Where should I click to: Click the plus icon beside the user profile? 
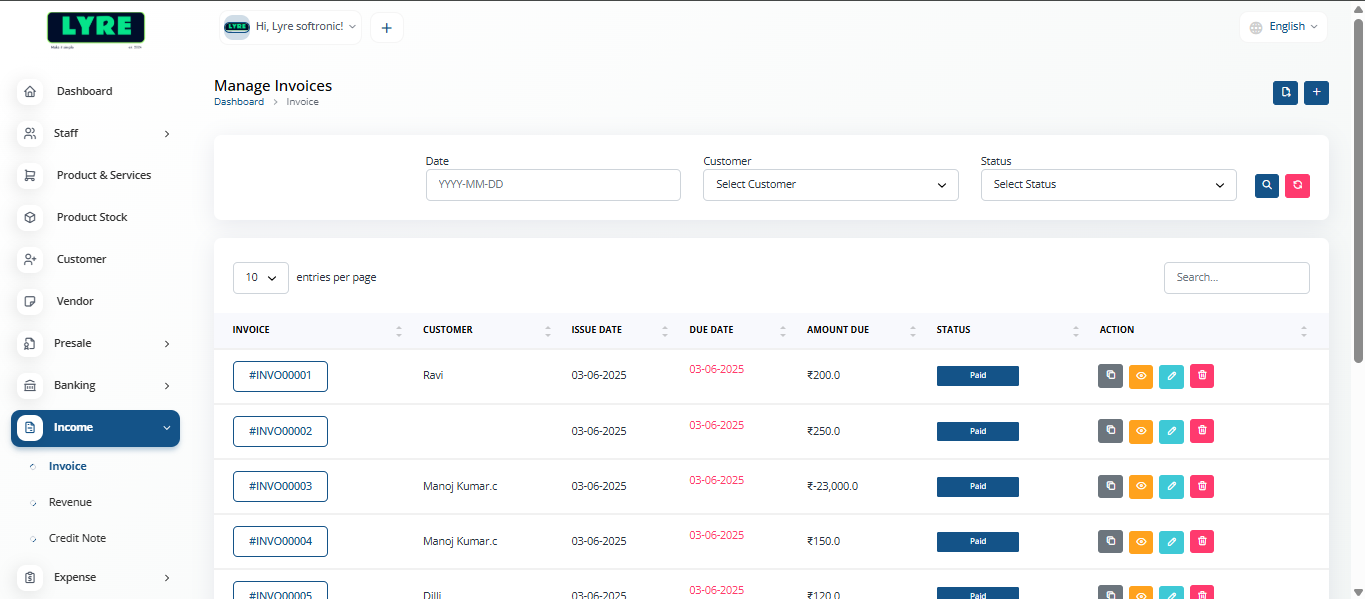387,28
